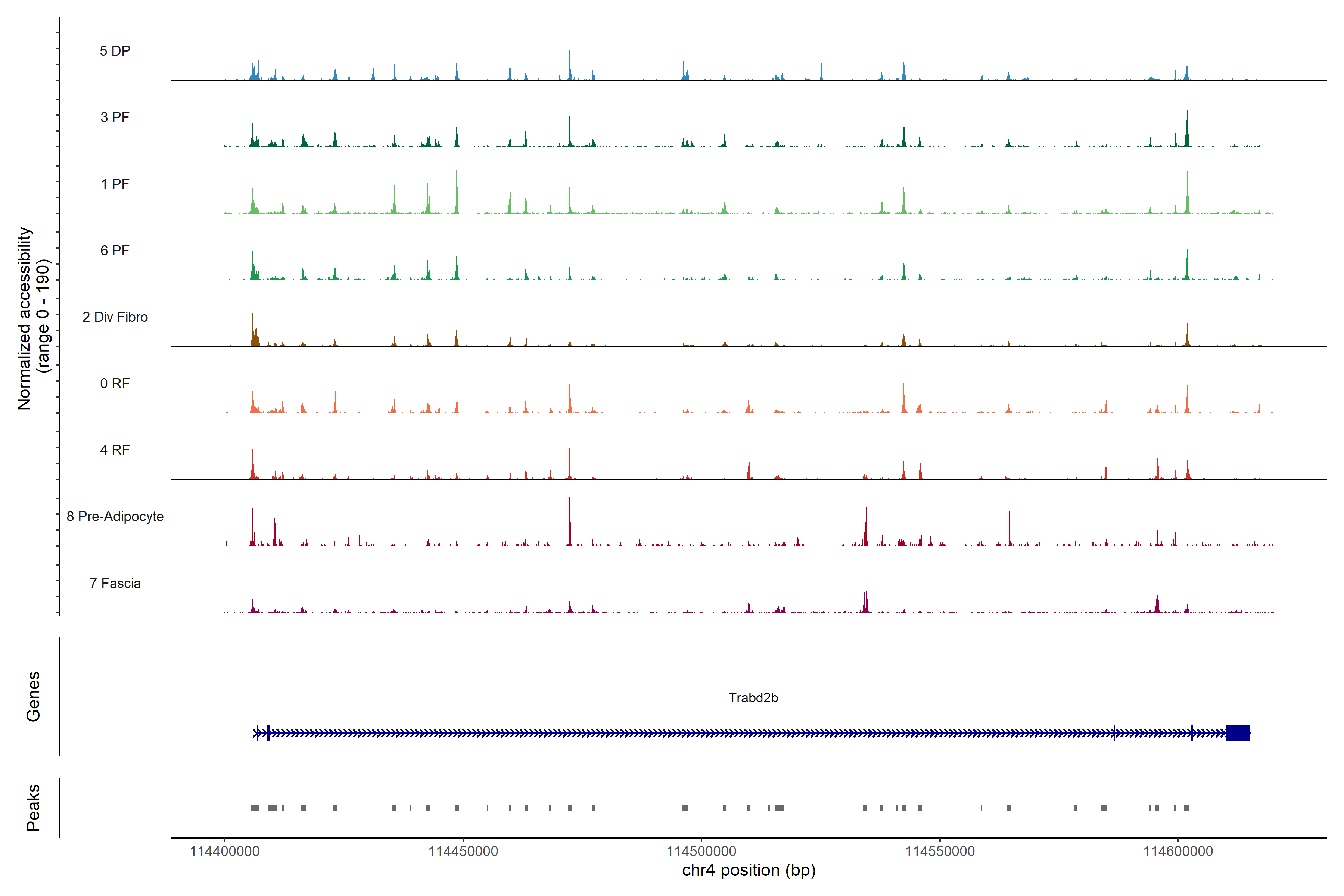This screenshot has height=896, width=1344.
Task: Click the large final exon block of Trabd2b
Action: click(1238, 732)
